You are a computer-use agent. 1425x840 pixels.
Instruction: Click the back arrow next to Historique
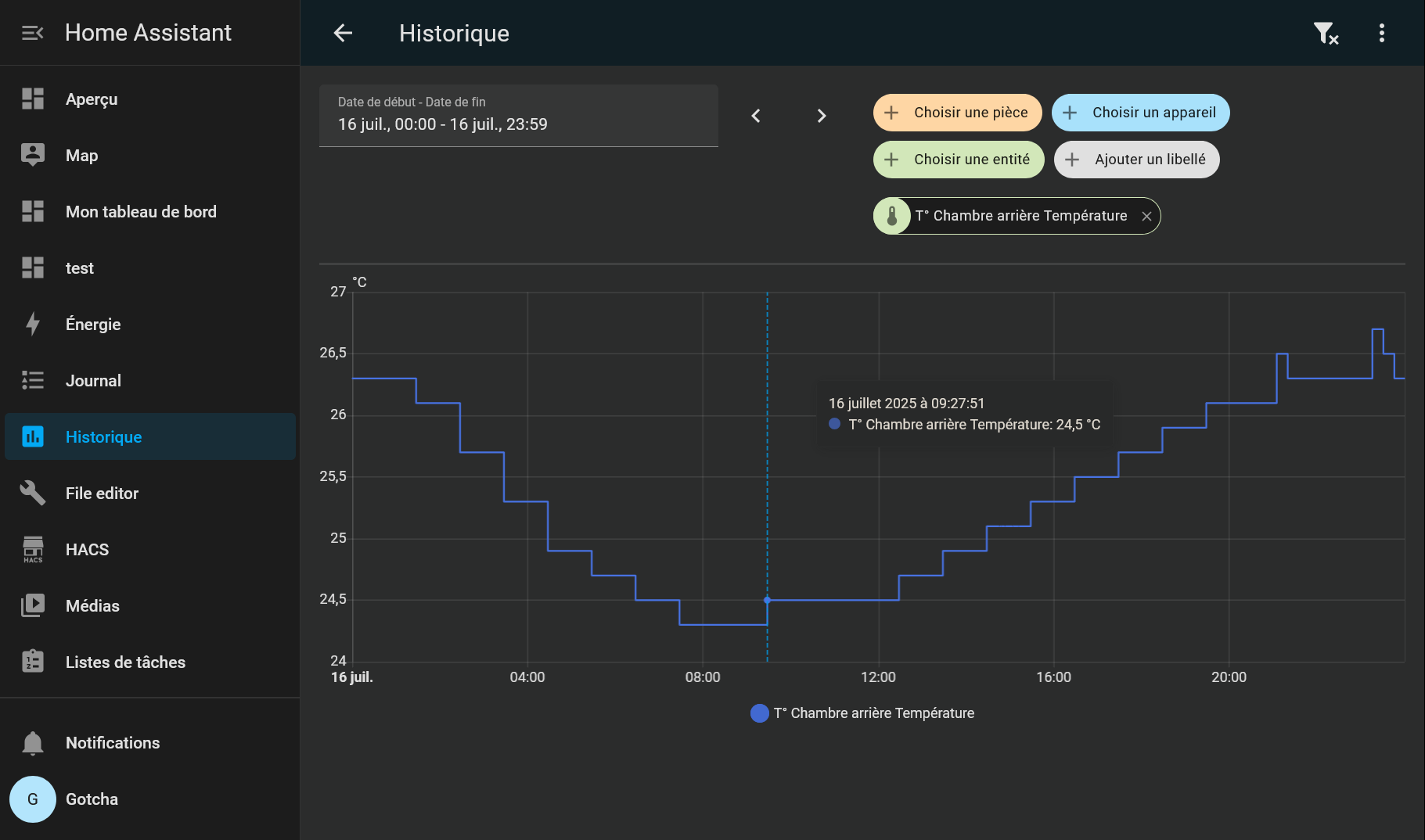(x=343, y=33)
